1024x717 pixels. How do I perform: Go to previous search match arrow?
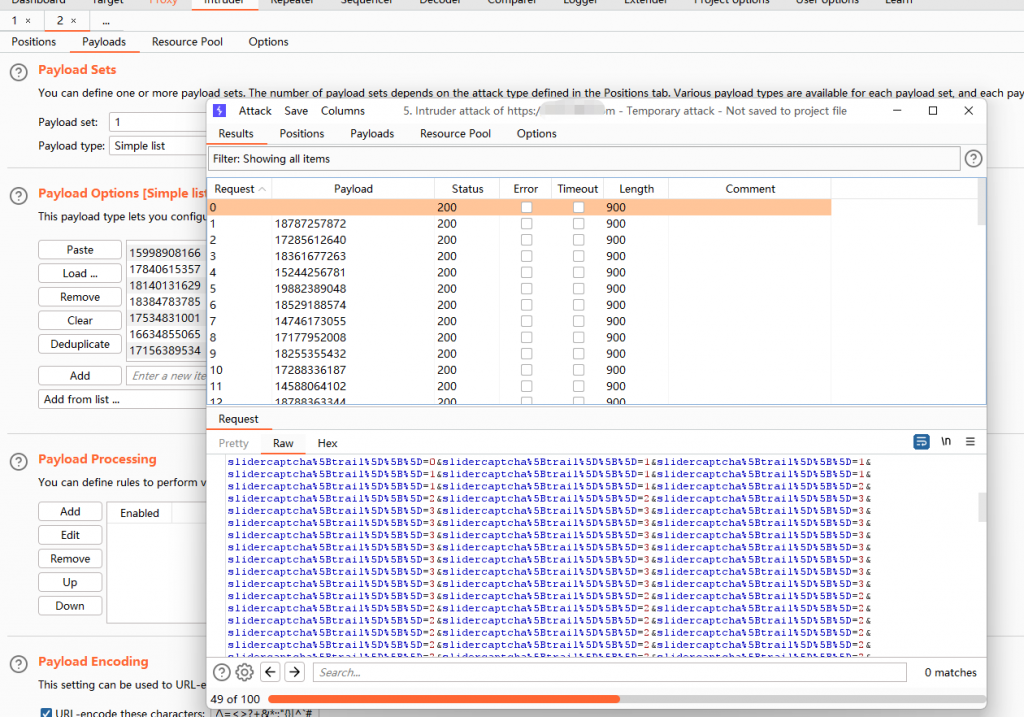tap(270, 672)
